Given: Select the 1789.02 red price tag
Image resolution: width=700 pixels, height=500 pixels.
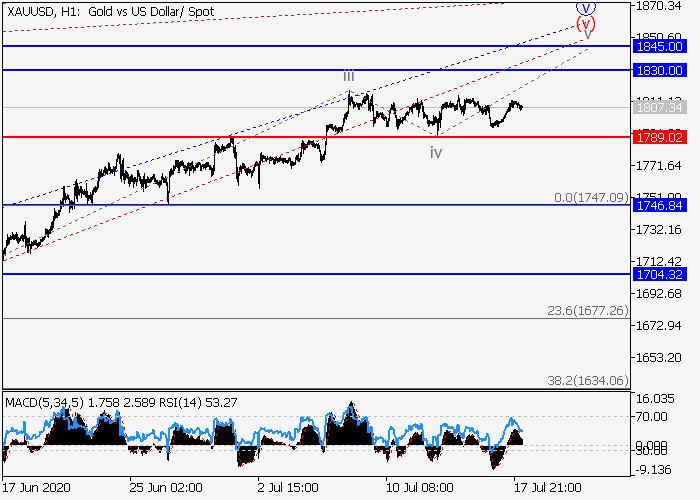Looking at the screenshot, I should 658,137.
